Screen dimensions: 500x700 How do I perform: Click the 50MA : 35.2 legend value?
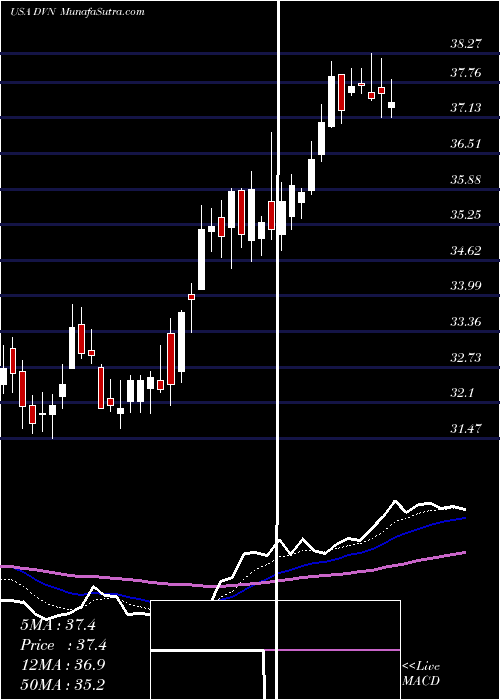pyautogui.click(x=63, y=684)
